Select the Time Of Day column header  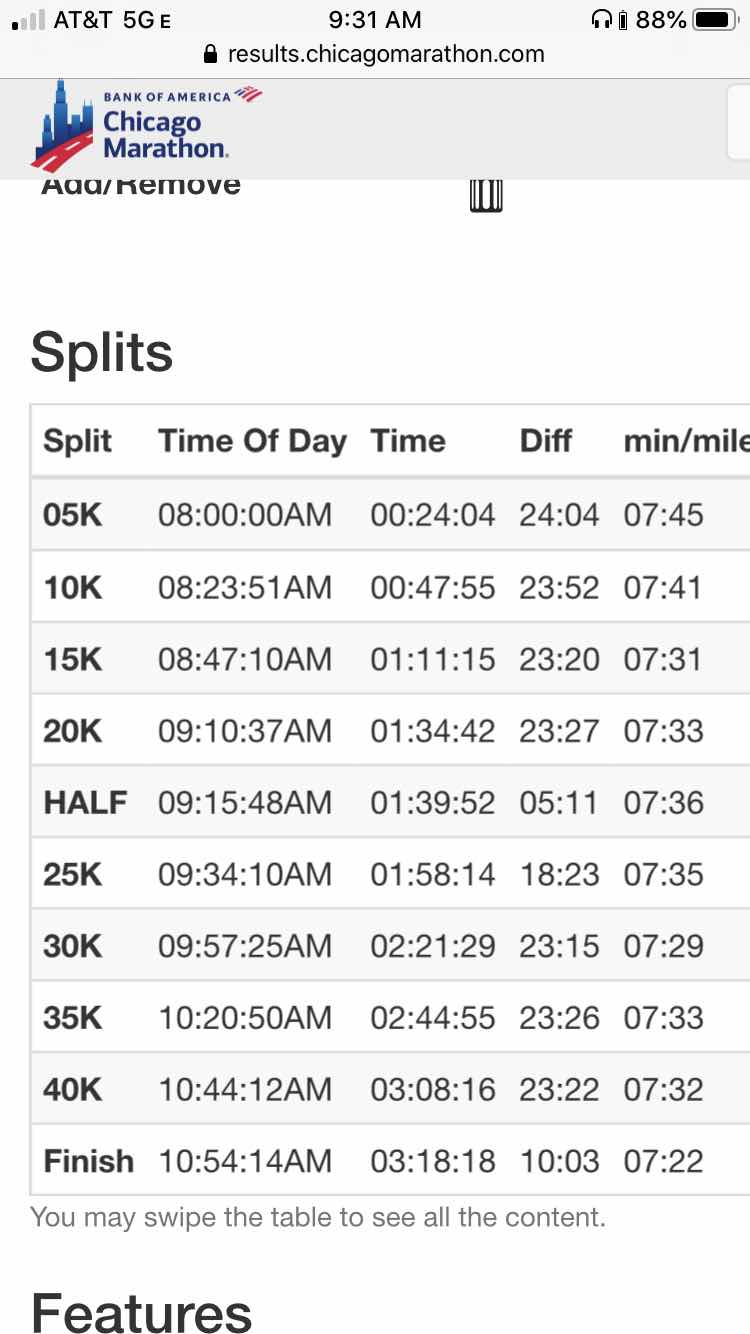(252, 441)
